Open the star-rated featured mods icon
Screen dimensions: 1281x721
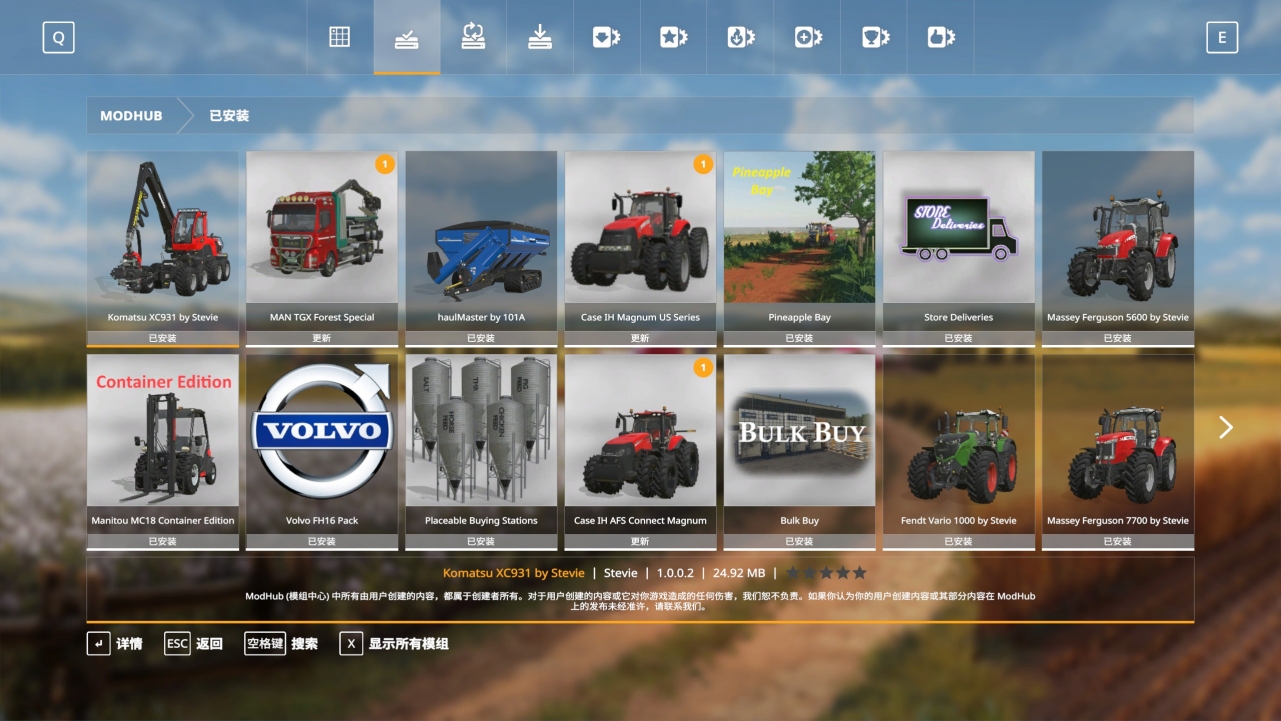click(673, 38)
